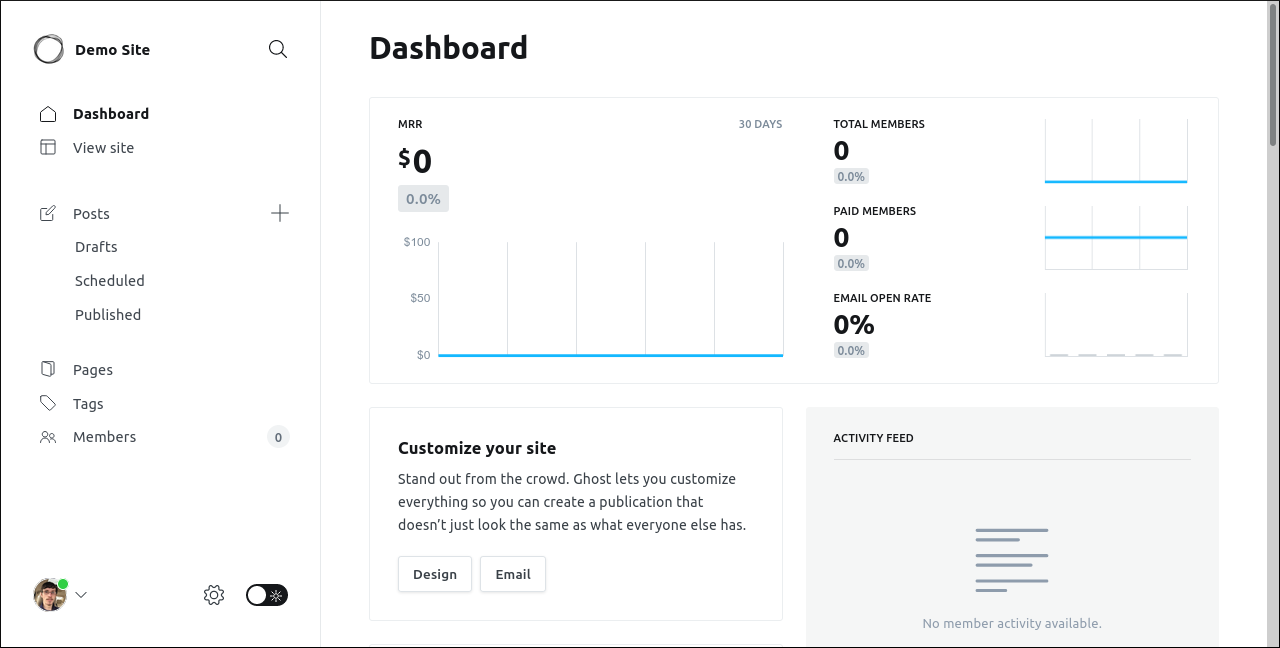The height and width of the screenshot is (648, 1280).
Task: Open the Posts section
Action: [x=91, y=214]
